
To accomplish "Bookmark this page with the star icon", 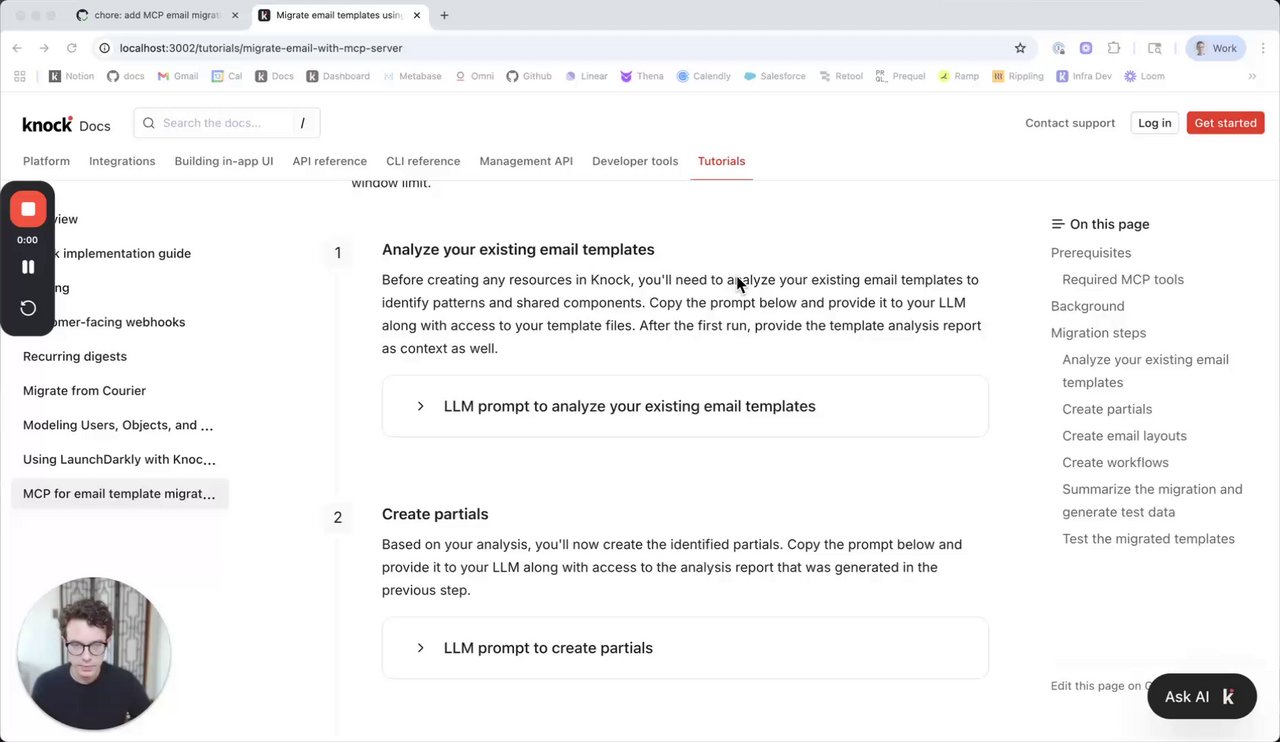I will (1020, 48).
